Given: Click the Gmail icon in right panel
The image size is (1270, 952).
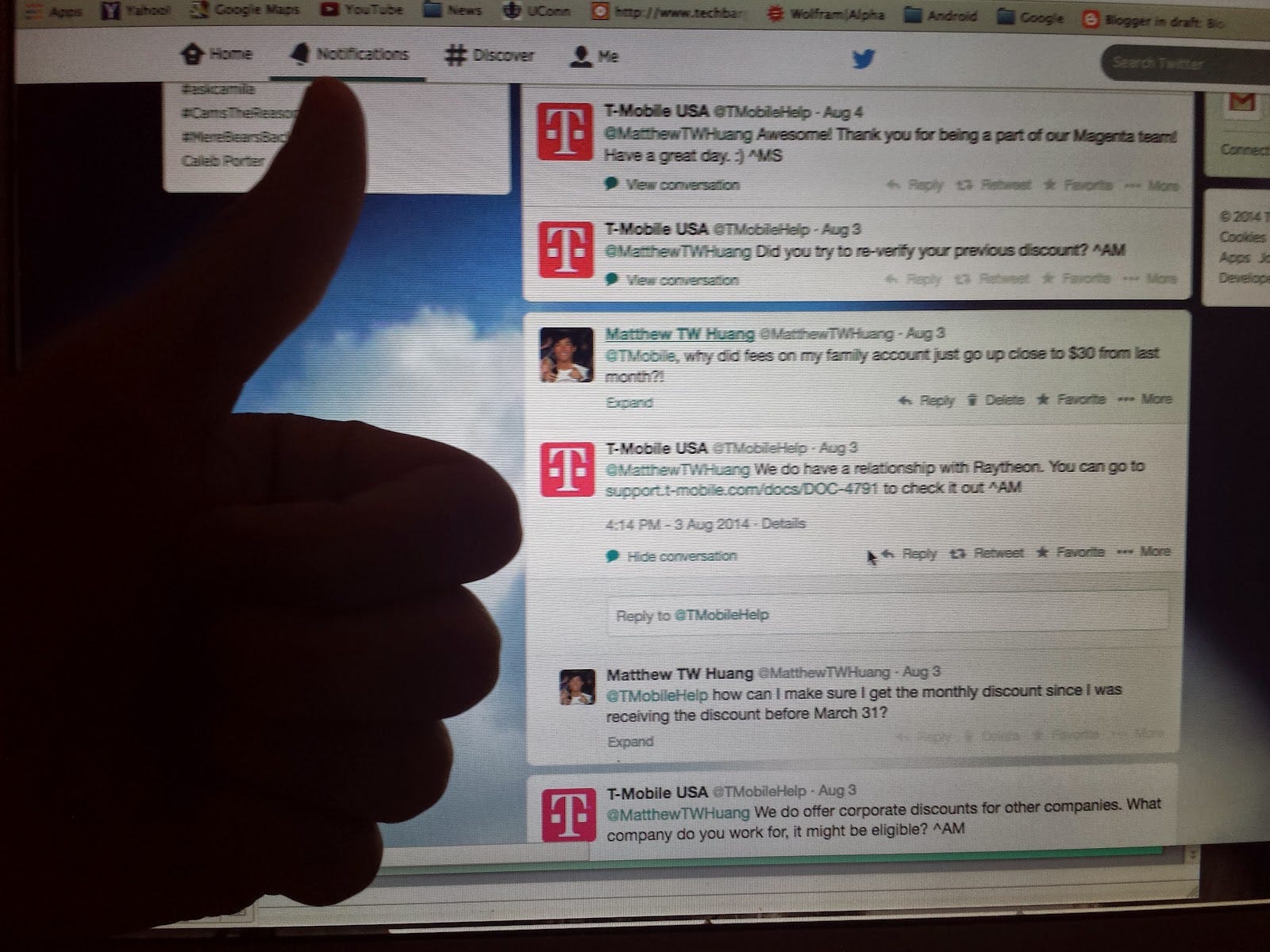Looking at the screenshot, I should click(x=1242, y=103).
